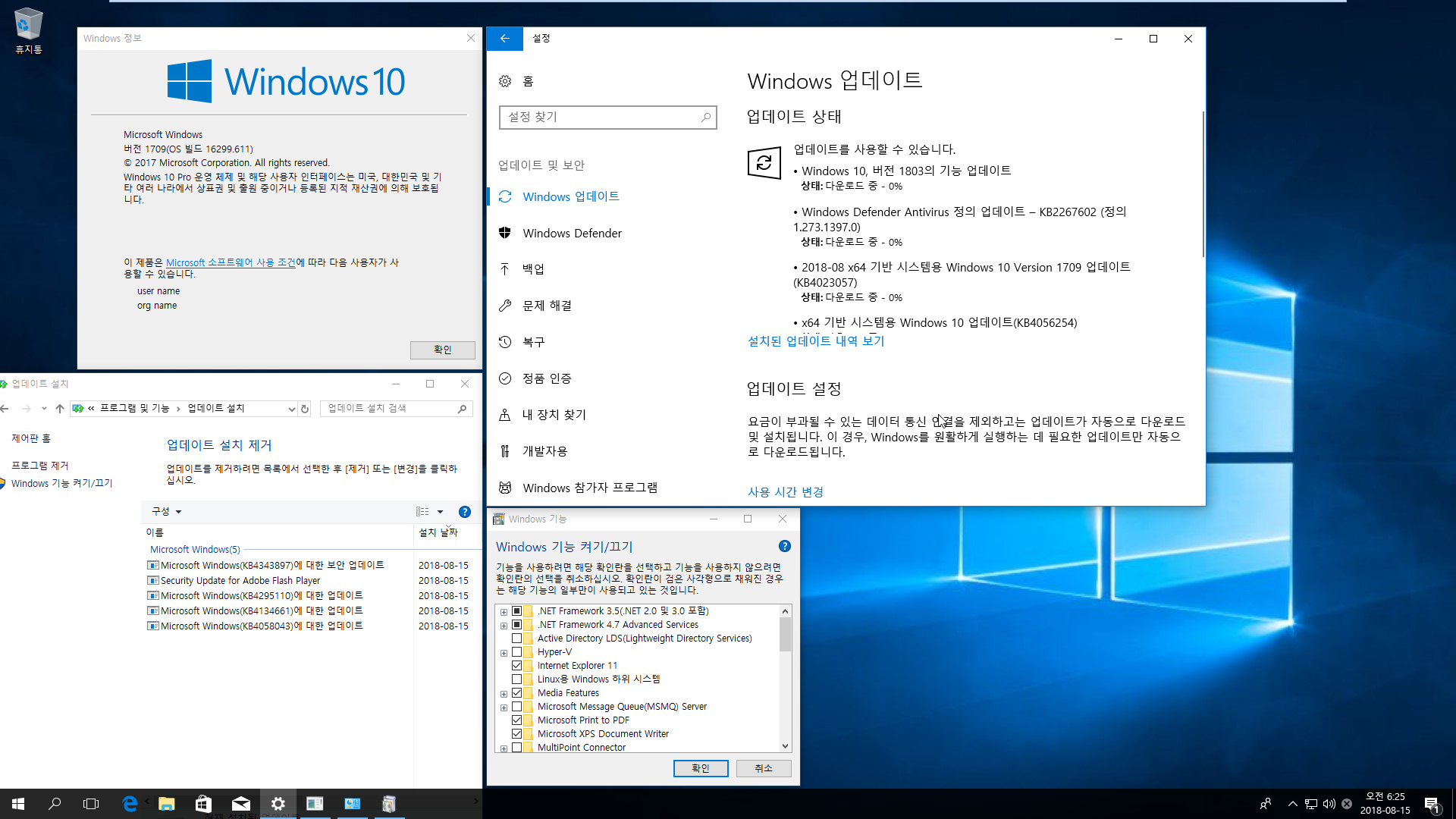Open 사용 시간 변경 link
This screenshot has height=819, width=1456.
click(786, 492)
